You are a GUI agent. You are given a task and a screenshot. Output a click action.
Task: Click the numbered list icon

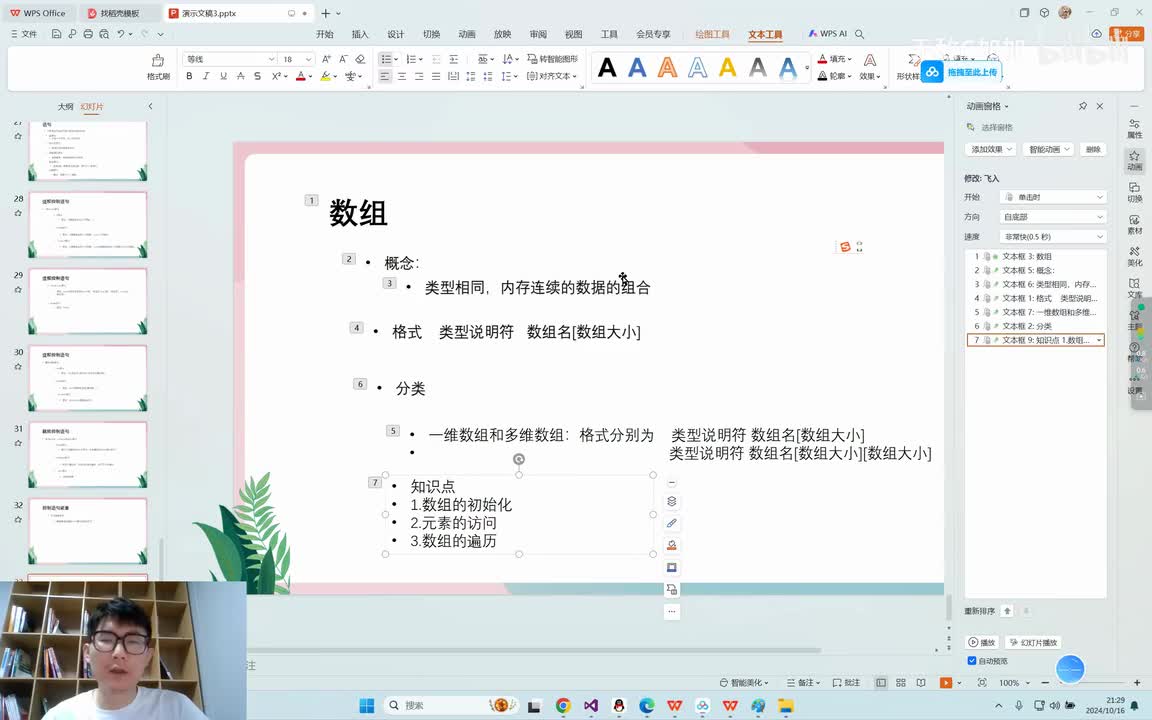point(411,59)
